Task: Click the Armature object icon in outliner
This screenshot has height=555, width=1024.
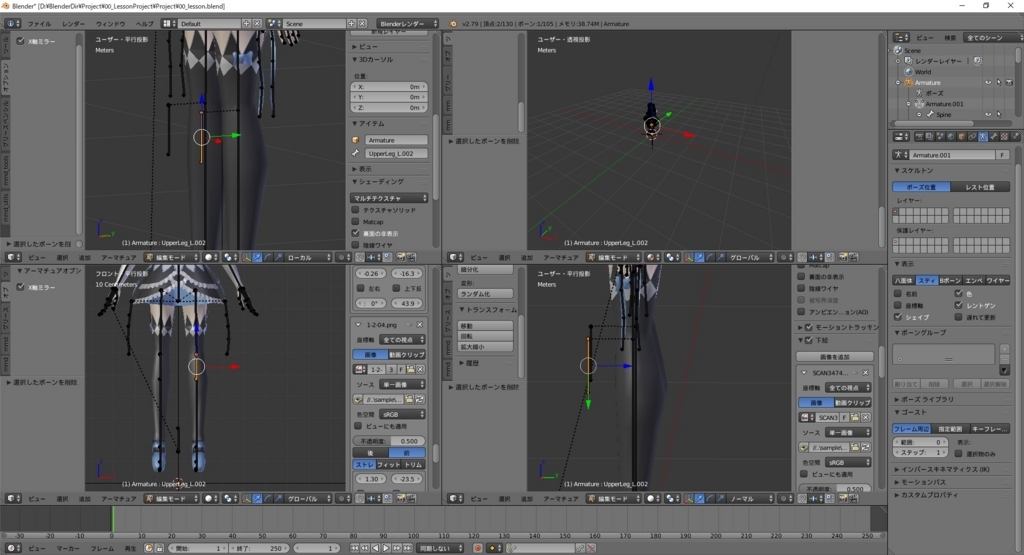Action: (908, 83)
